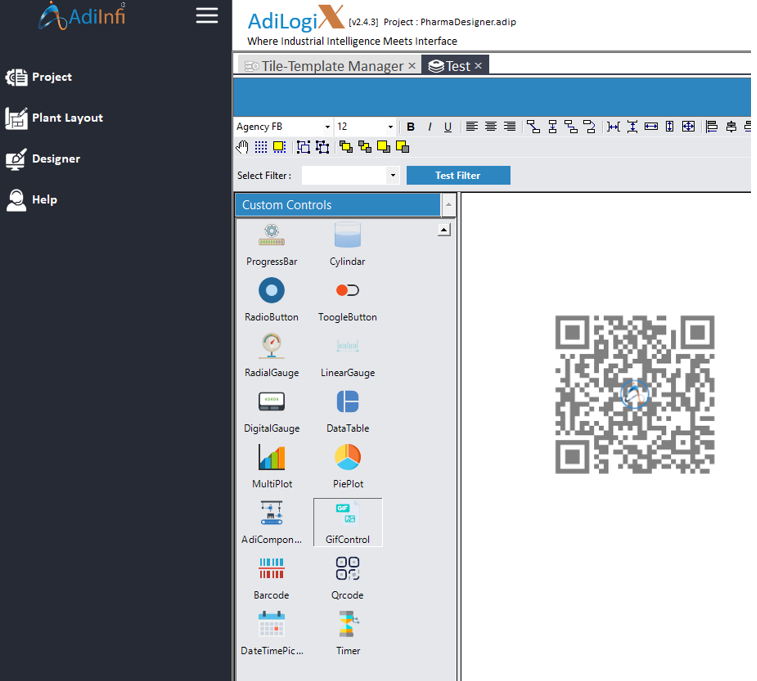This screenshot has width=757, height=681.
Task: Open the Designer section
Action: click(x=43, y=159)
